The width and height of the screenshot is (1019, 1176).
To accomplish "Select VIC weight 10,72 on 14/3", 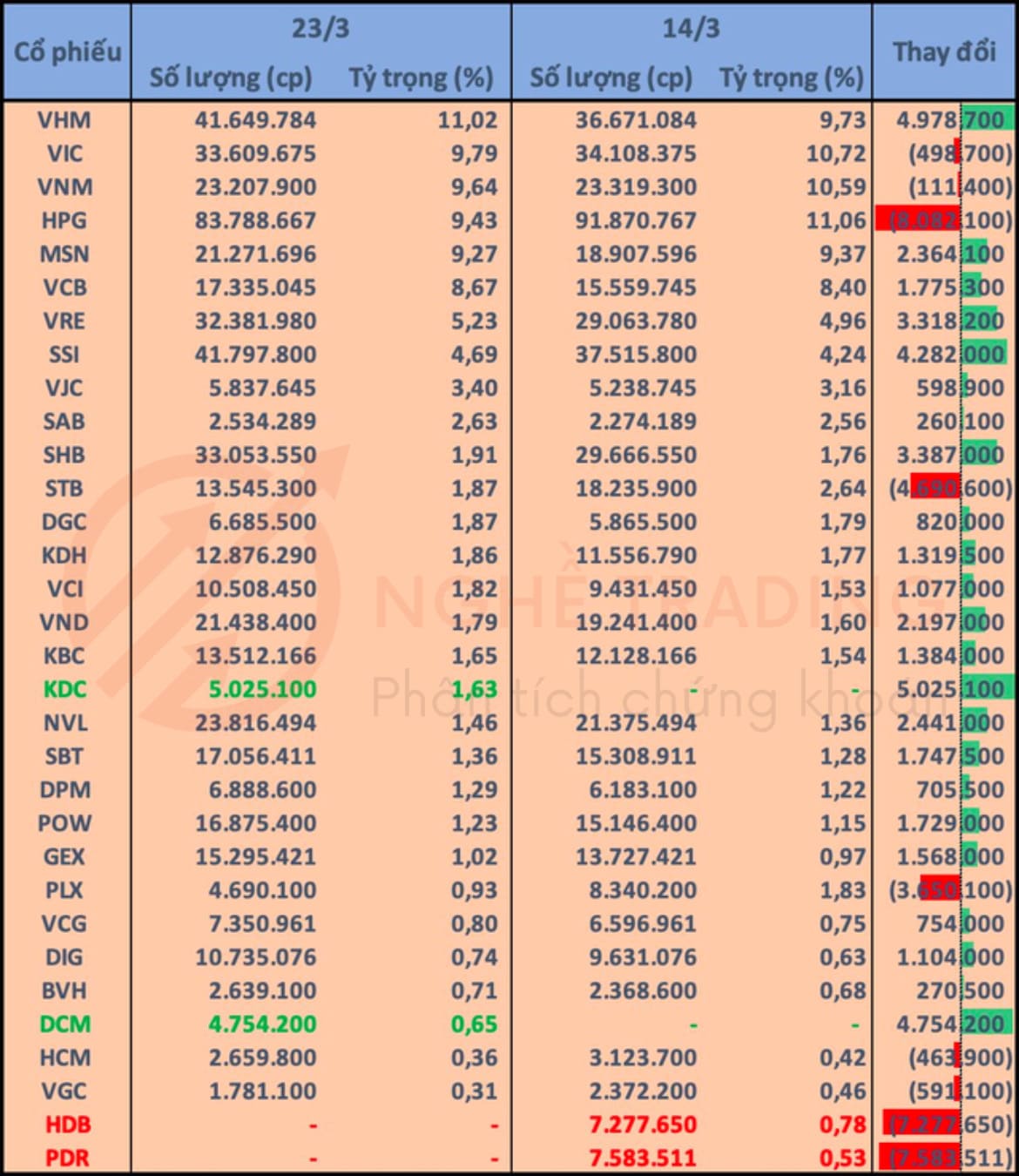I will tap(836, 153).
